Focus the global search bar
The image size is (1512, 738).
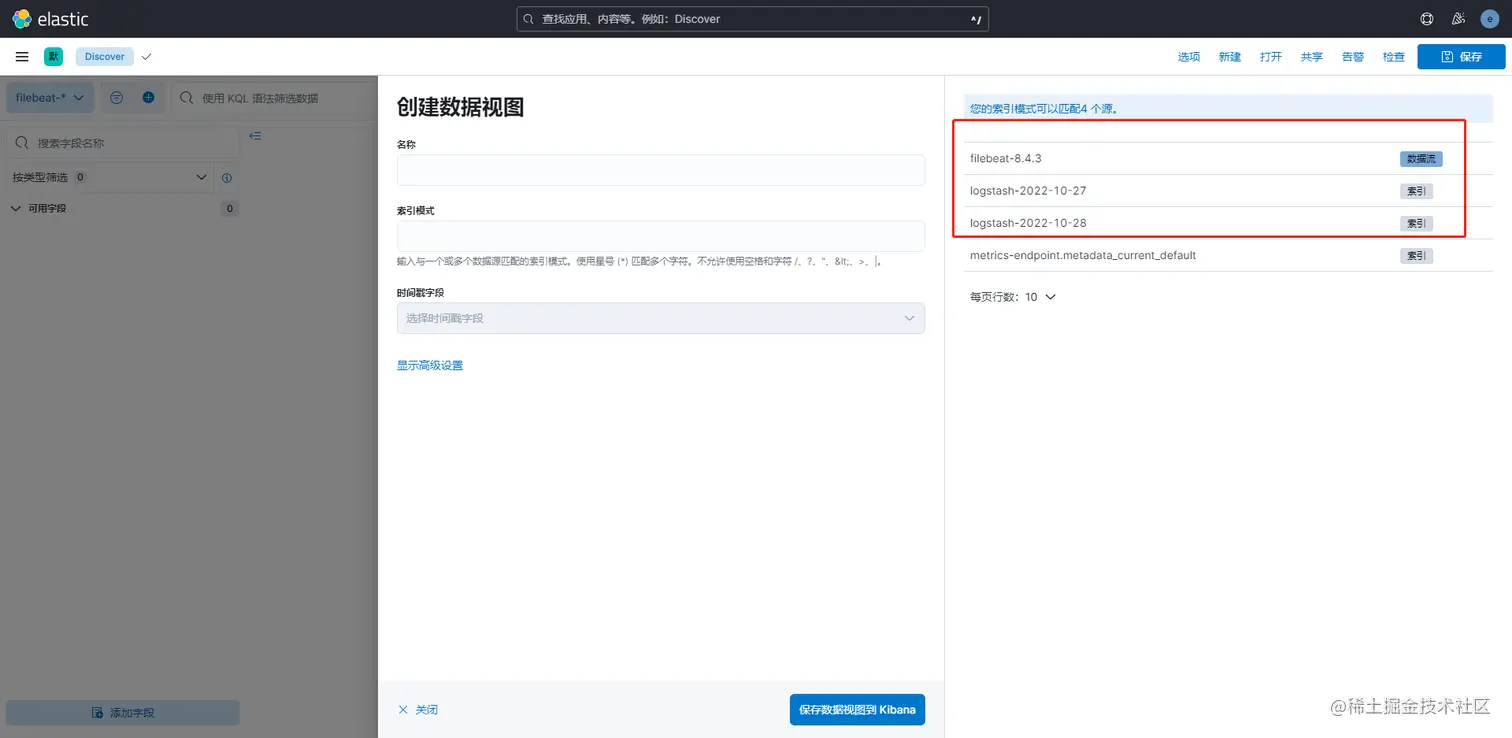point(752,19)
